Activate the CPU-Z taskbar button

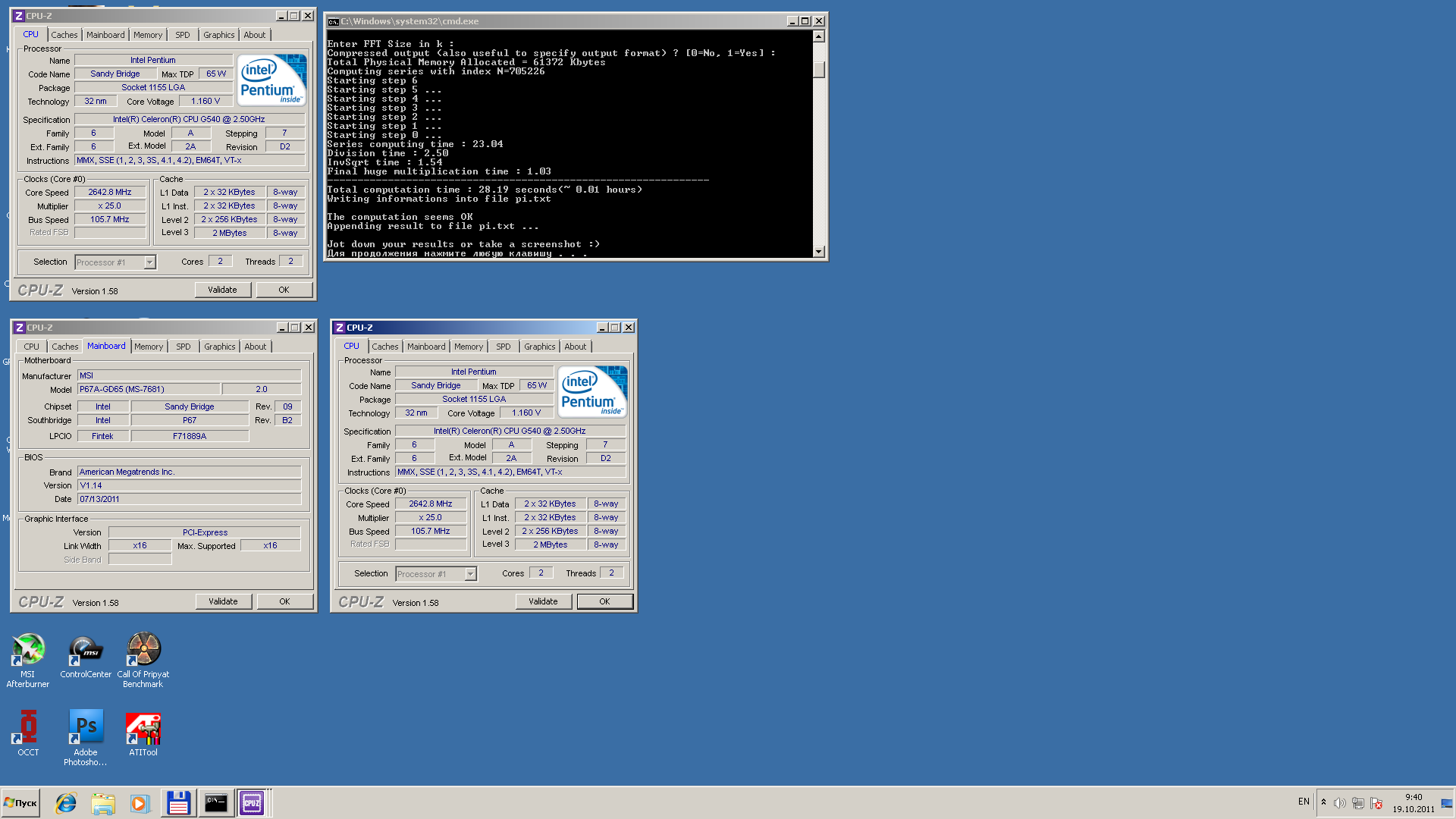(252, 803)
